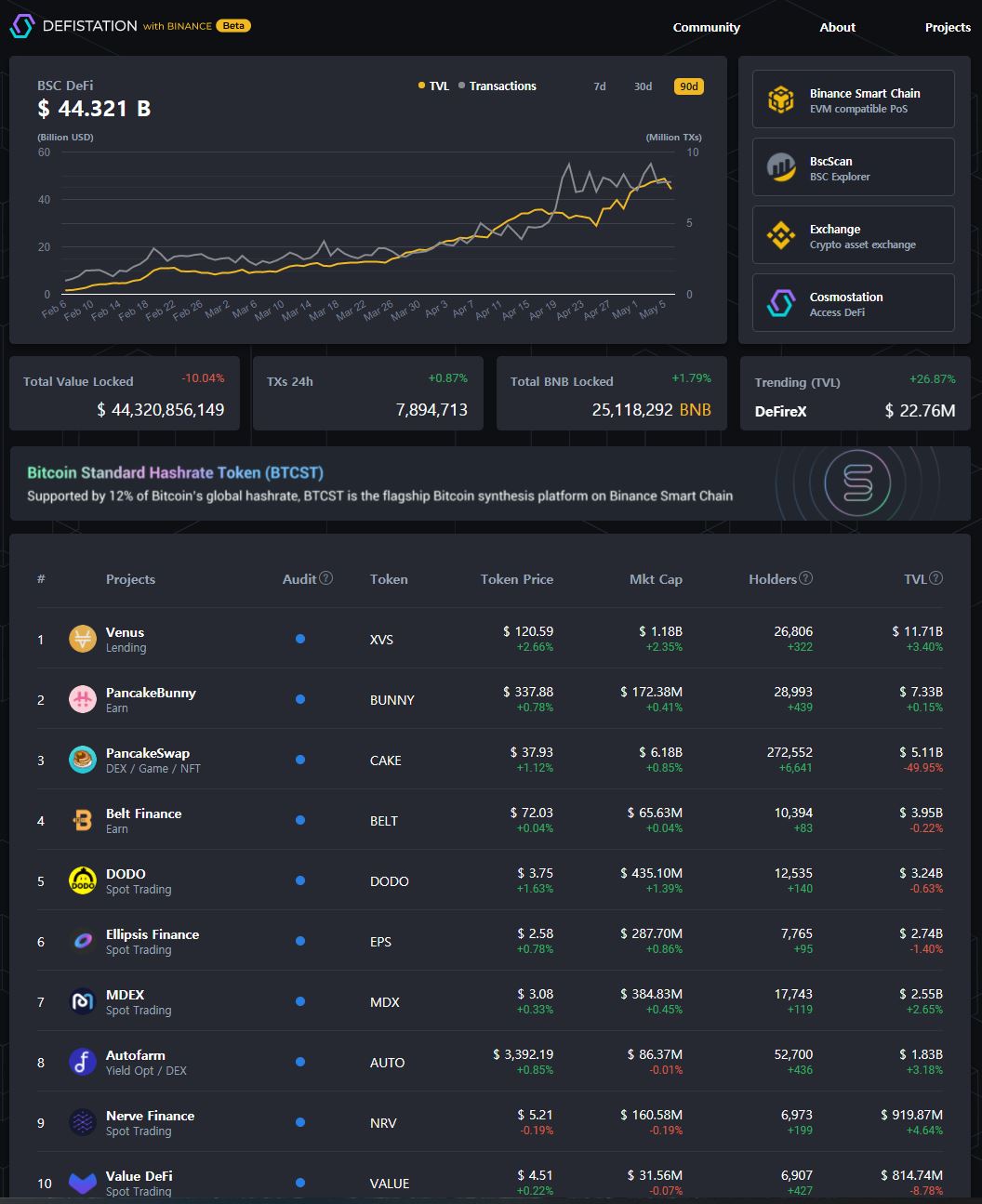Sort table by Mkt Cap header
The height and width of the screenshot is (1204, 982).
[x=656, y=579]
